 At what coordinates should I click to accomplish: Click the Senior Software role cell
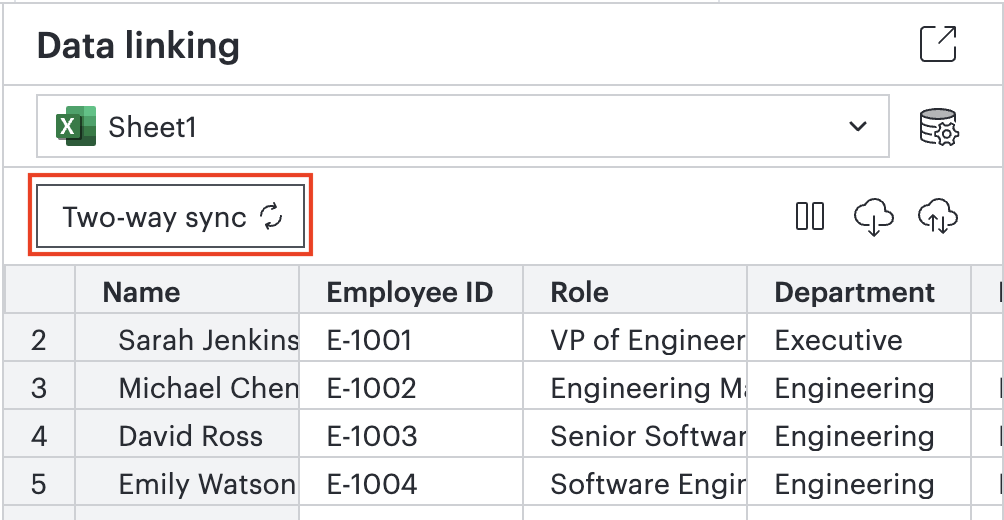click(x=635, y=436)
